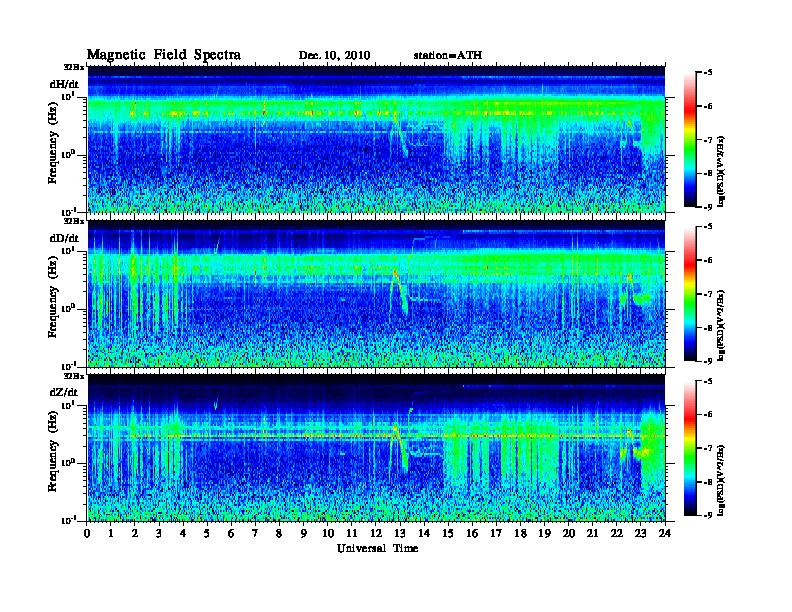This screenshot has width=792, height=612.
Task: Click the "dD/dt" panel label
Action: [x=64, y=238]
